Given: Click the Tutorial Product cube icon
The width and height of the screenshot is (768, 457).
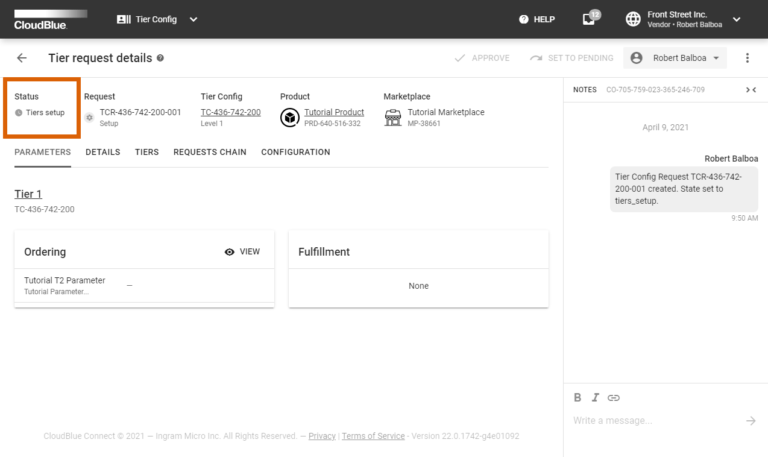Looking at the screenshot, I should pyautogui.click(x=289, y=118).
